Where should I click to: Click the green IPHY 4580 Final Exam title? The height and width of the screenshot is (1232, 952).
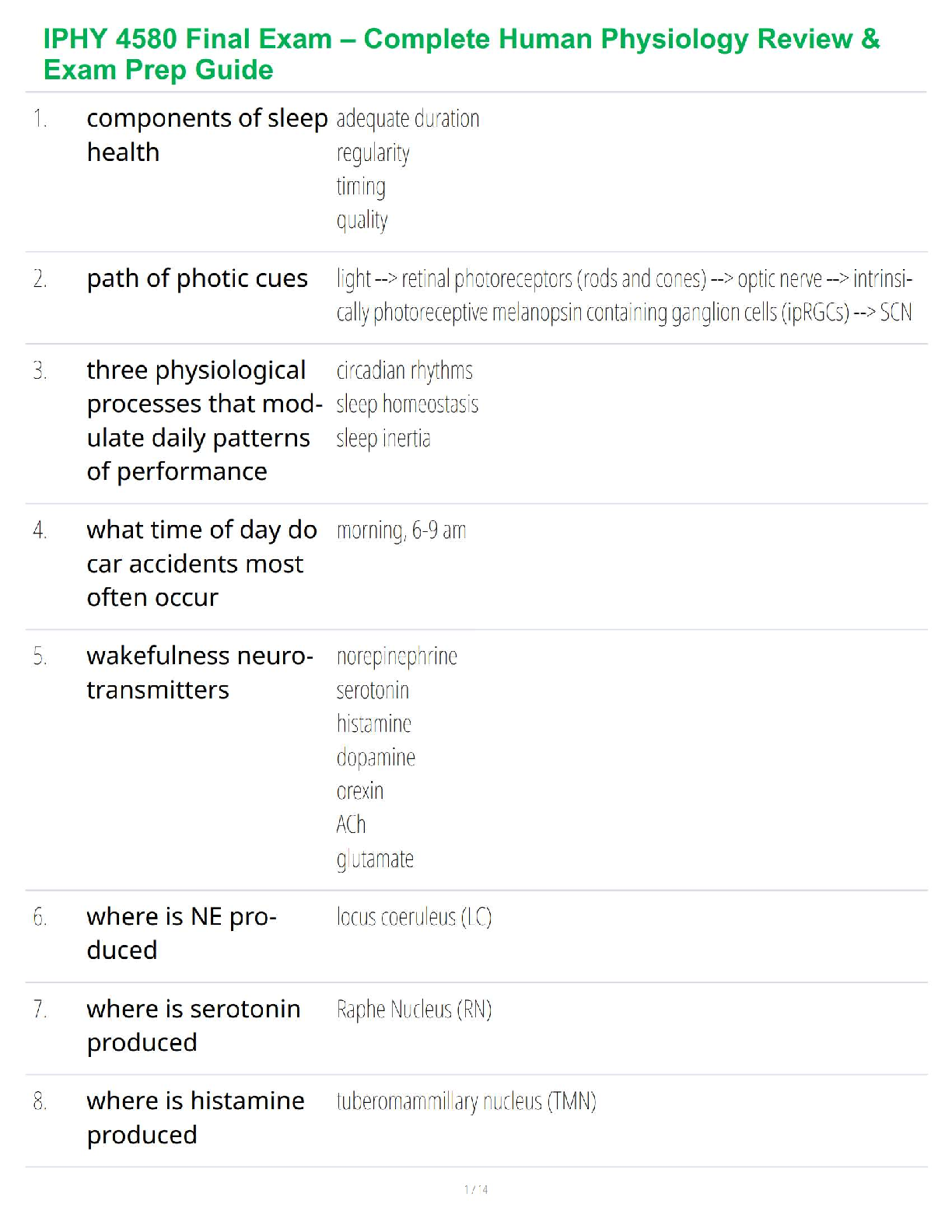[x=461, y=54]
